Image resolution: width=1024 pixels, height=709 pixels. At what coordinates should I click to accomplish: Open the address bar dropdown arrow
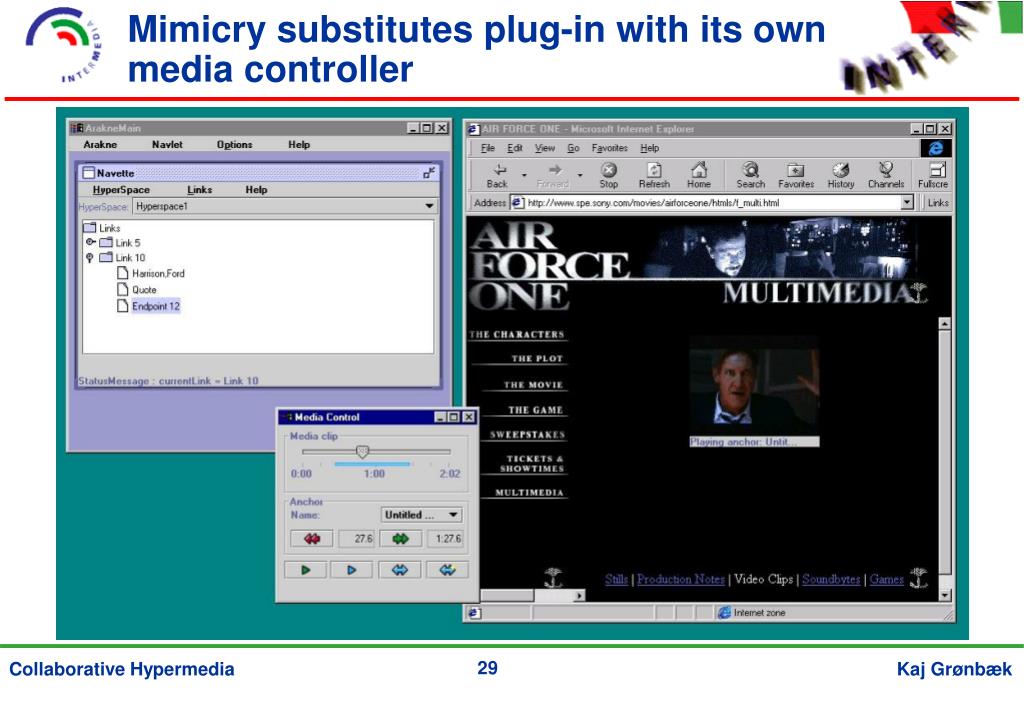click(906, 202)
